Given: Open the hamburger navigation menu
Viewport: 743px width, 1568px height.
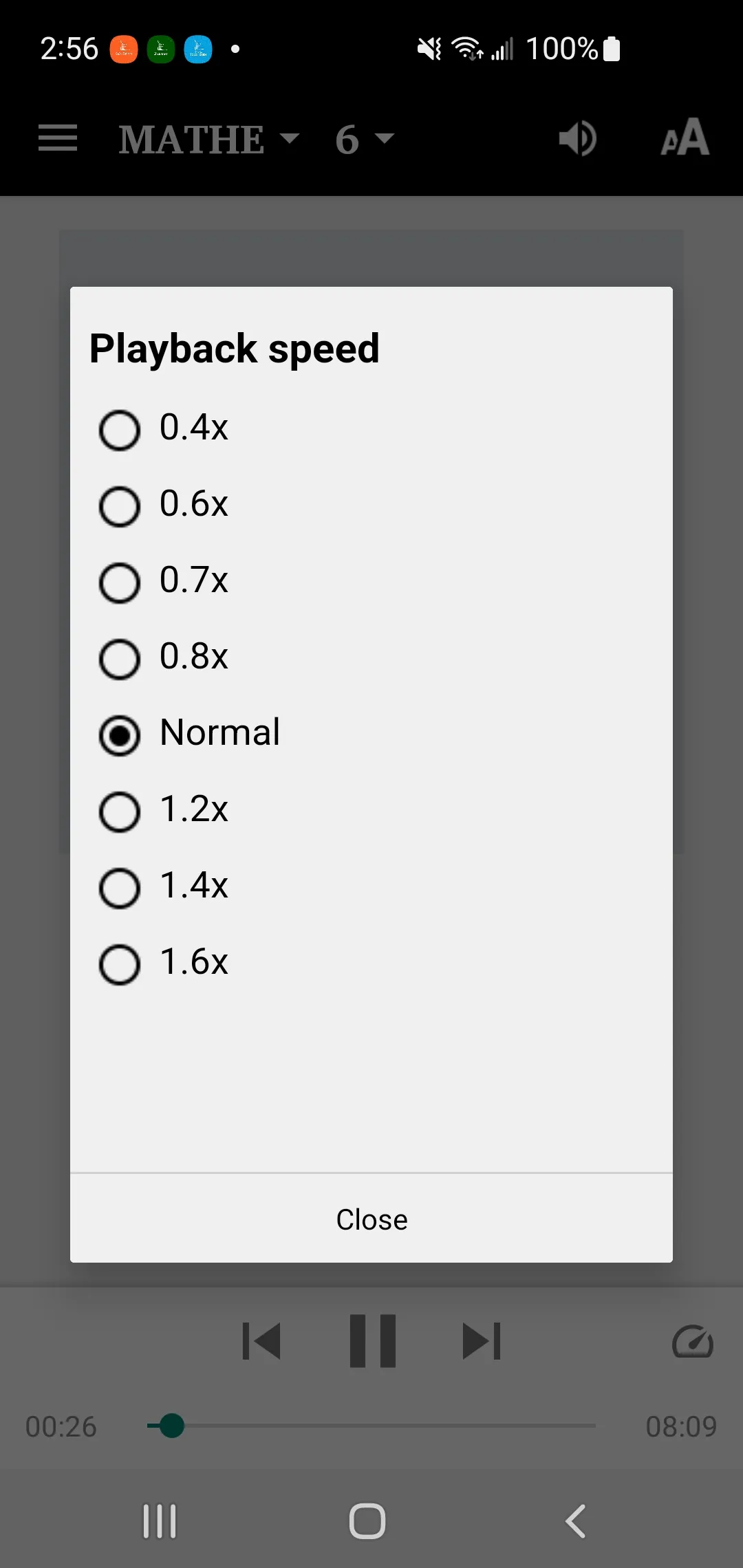Looking at the screenshot, I should click(58, 138).
